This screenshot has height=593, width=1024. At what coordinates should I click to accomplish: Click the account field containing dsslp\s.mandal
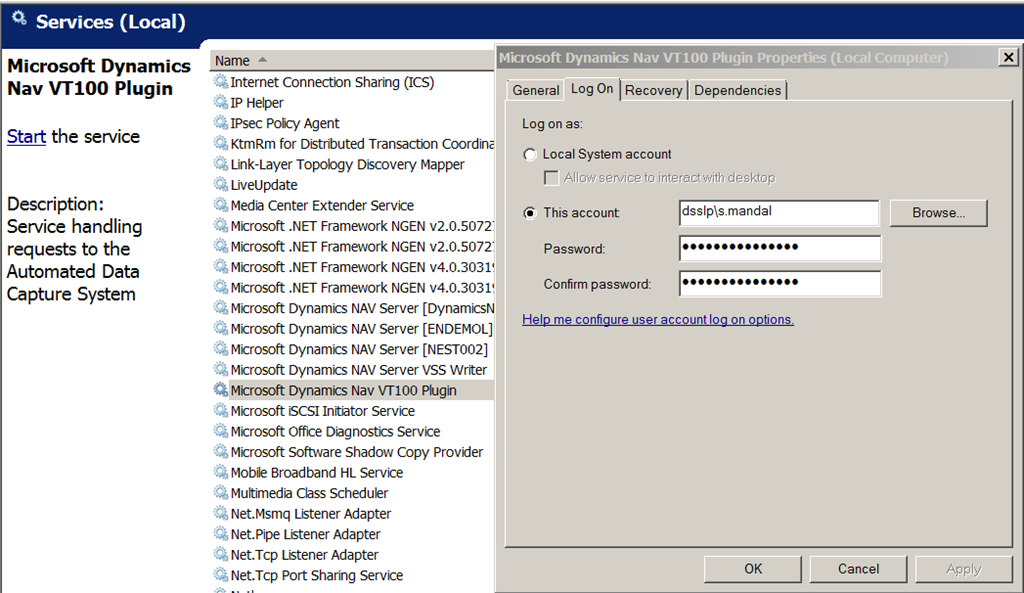tap(779, 213)
